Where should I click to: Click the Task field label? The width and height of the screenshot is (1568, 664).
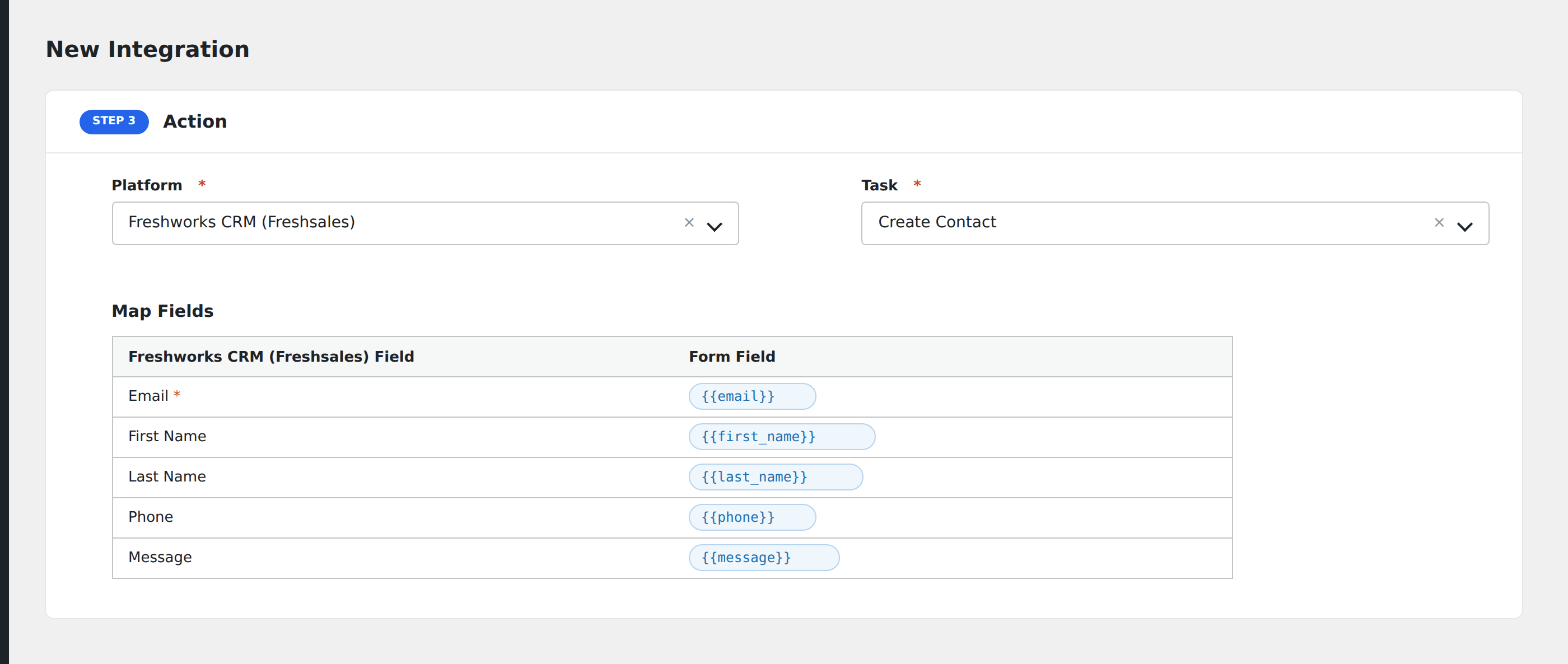879,185
